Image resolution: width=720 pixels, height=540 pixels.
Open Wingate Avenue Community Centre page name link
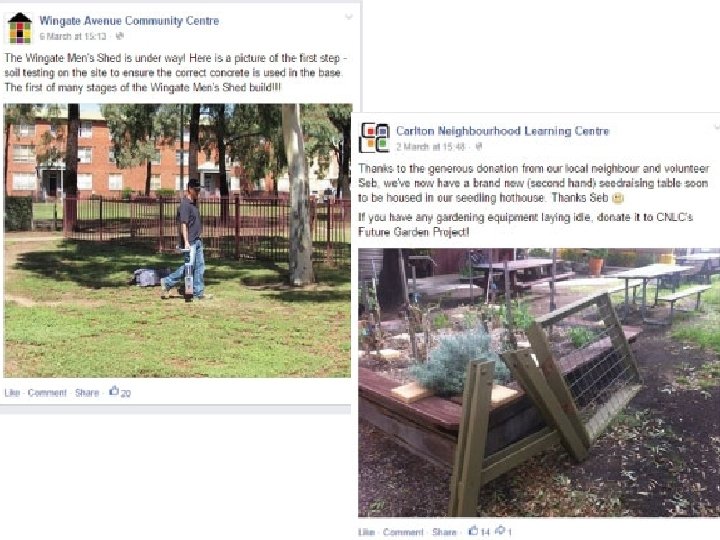[x=129, y=21]
